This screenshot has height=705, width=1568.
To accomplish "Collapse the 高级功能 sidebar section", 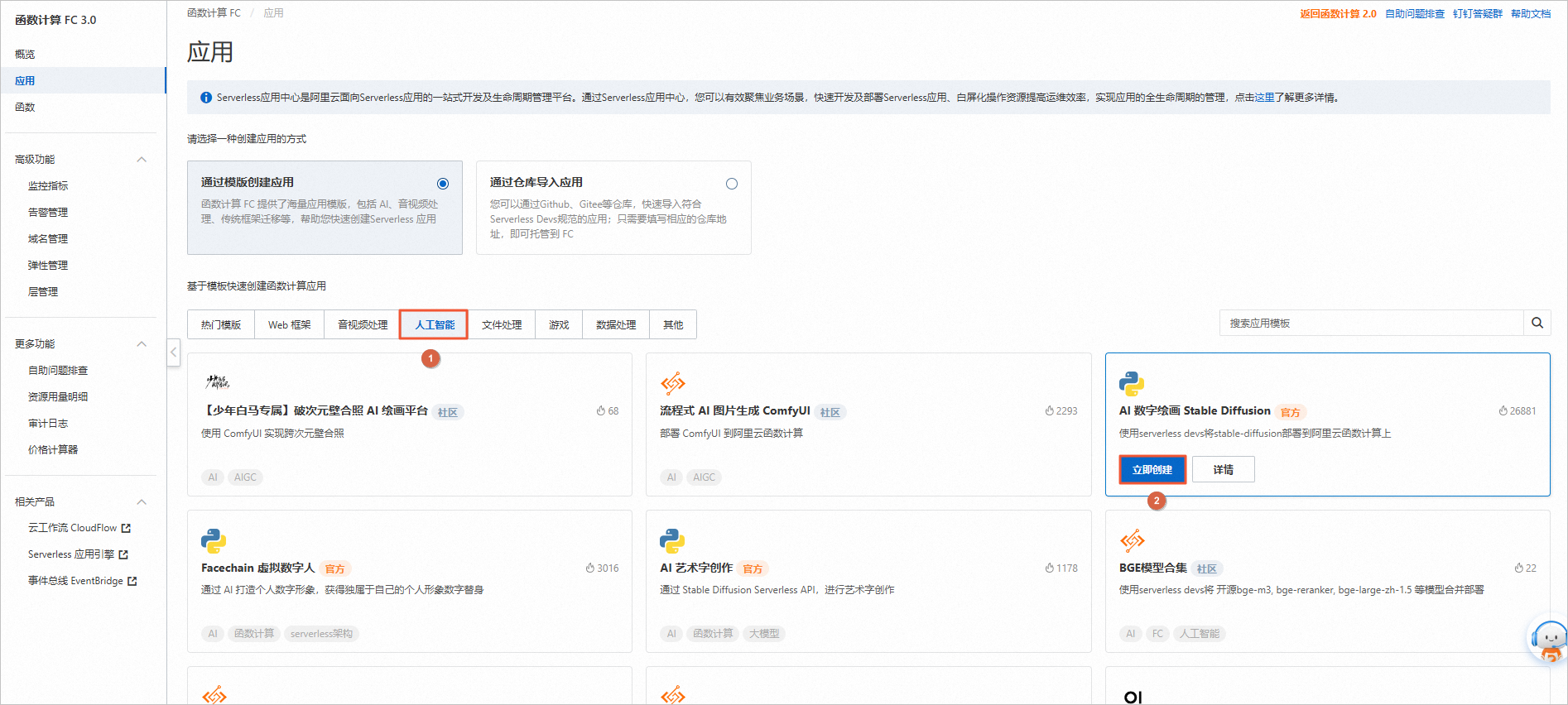I will pos(142,160).
